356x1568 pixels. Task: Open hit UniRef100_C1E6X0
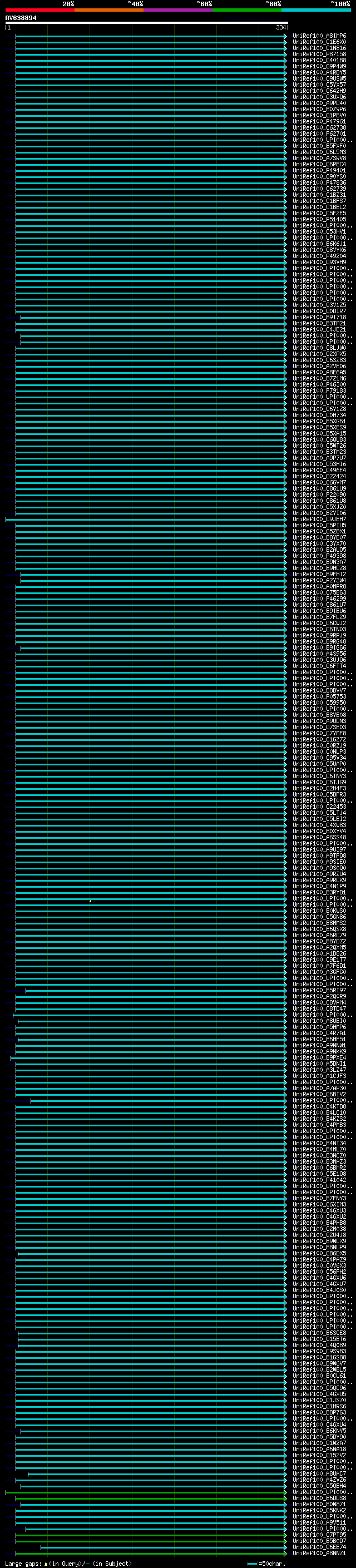pos(319,42)
